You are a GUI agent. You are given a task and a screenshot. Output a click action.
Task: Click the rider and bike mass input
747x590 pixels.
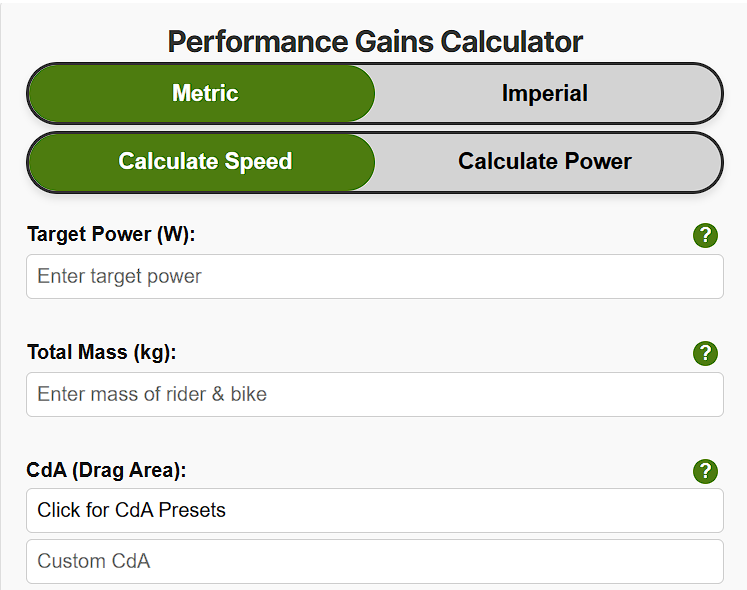tap(374, 394)
